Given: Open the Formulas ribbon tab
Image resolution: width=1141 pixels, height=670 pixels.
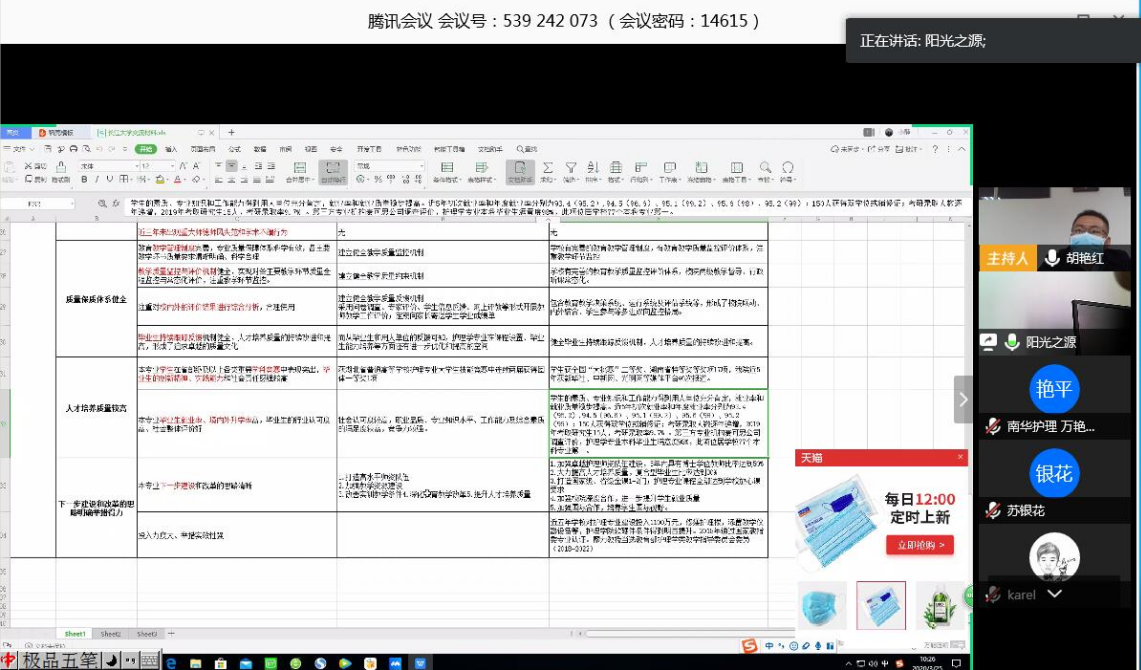Looking at the screenshot, I should coord(234,149).
